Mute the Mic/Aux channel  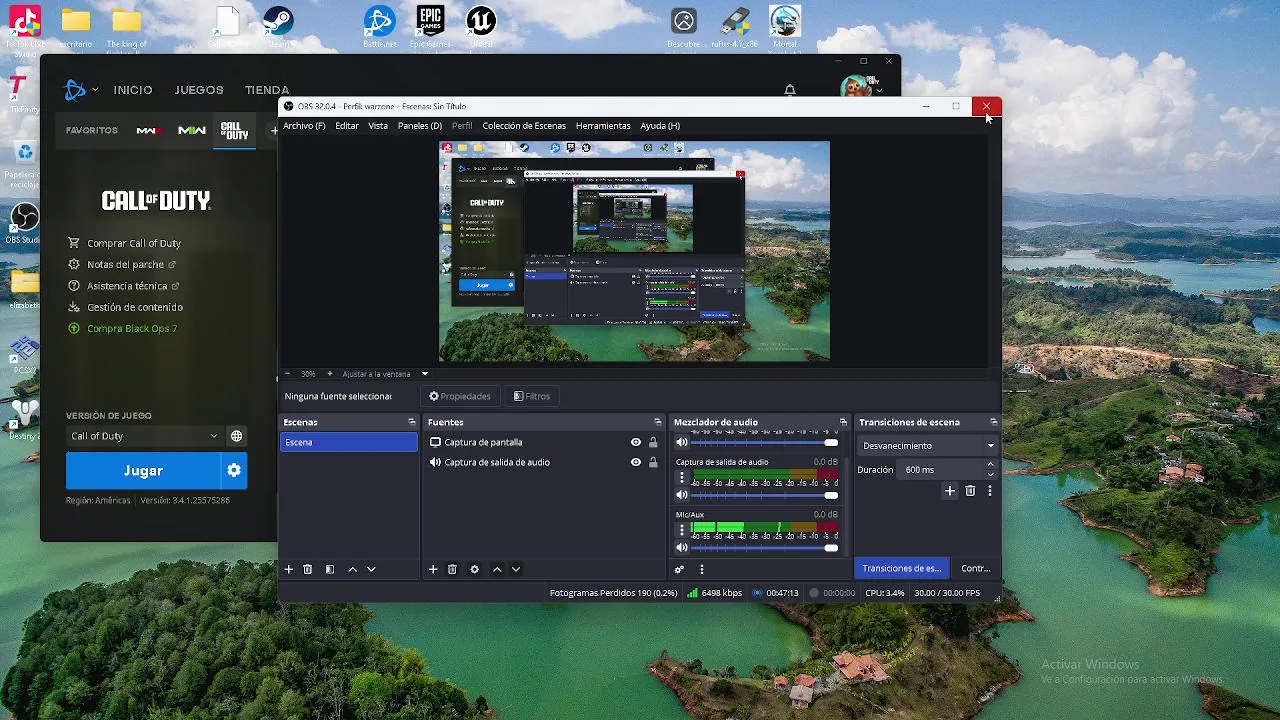(682, 548)
